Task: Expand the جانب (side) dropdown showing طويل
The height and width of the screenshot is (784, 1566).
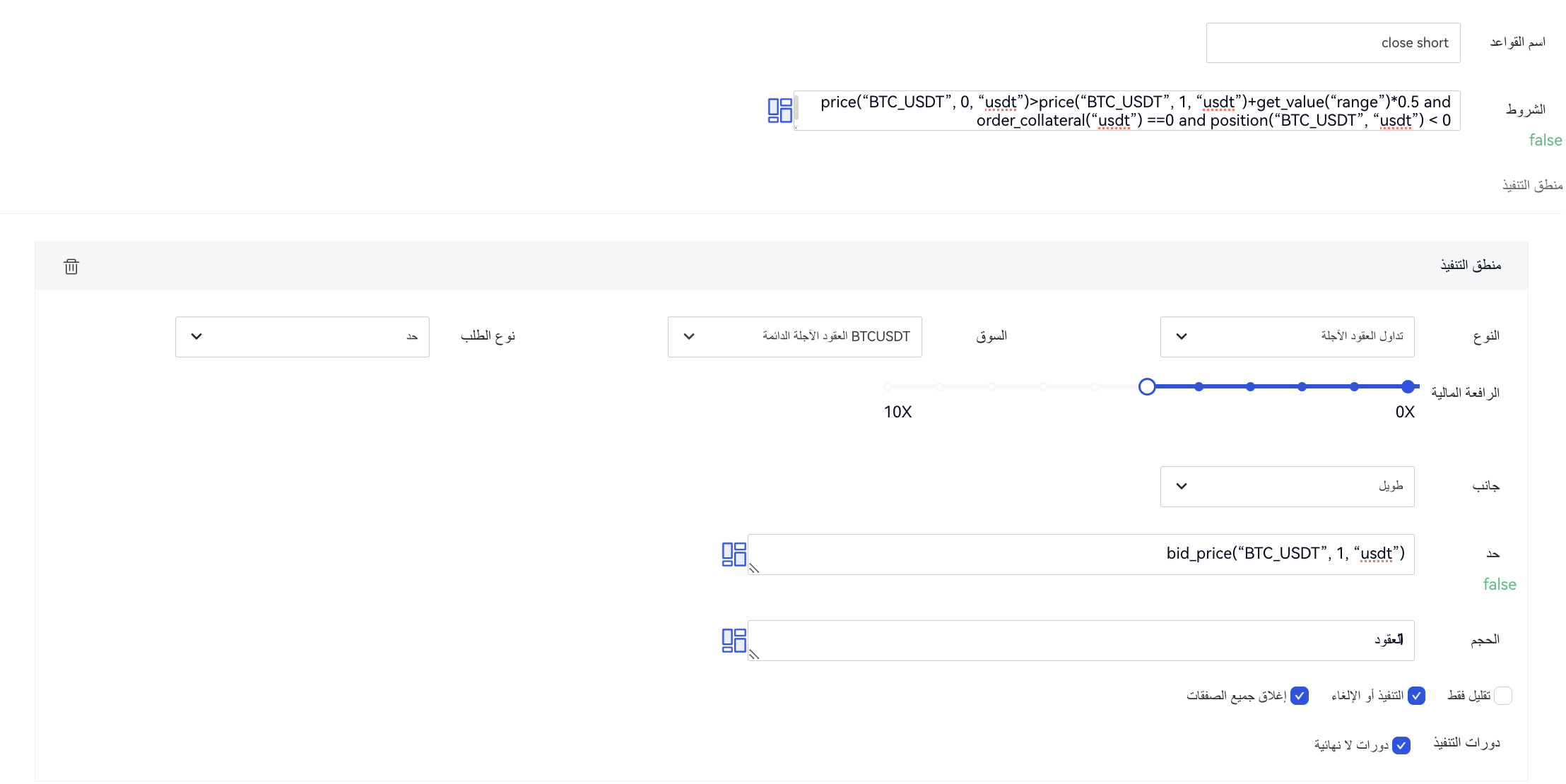Action: tap(1287, 486)
